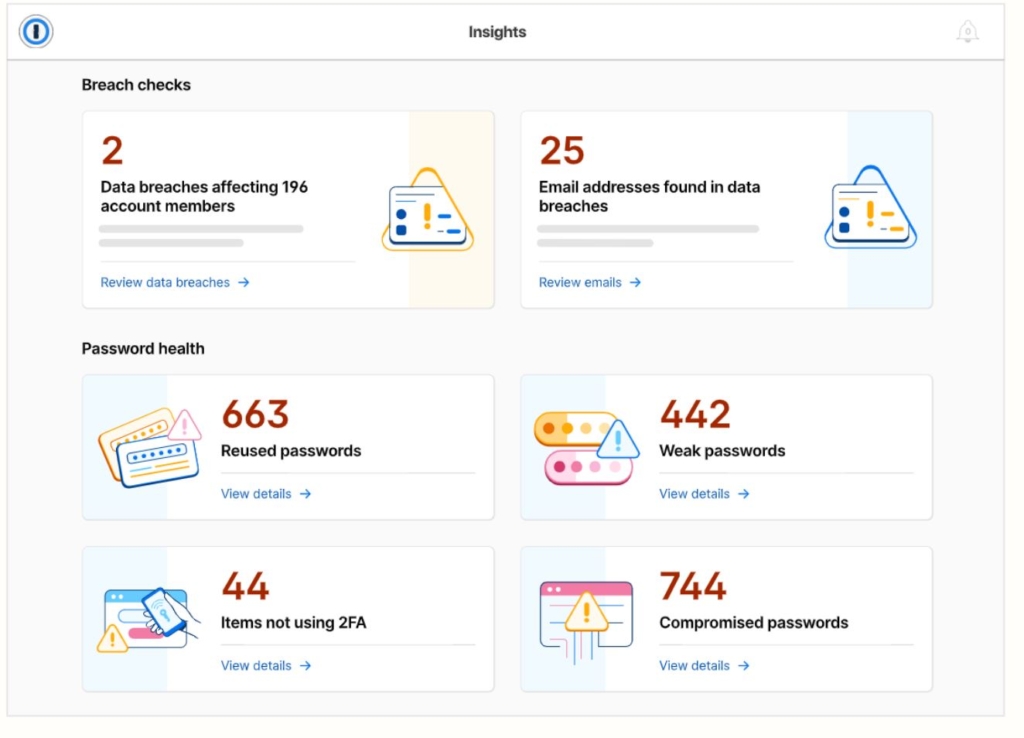
Task: View details for Weak passwords
Action: click(696, 494)
